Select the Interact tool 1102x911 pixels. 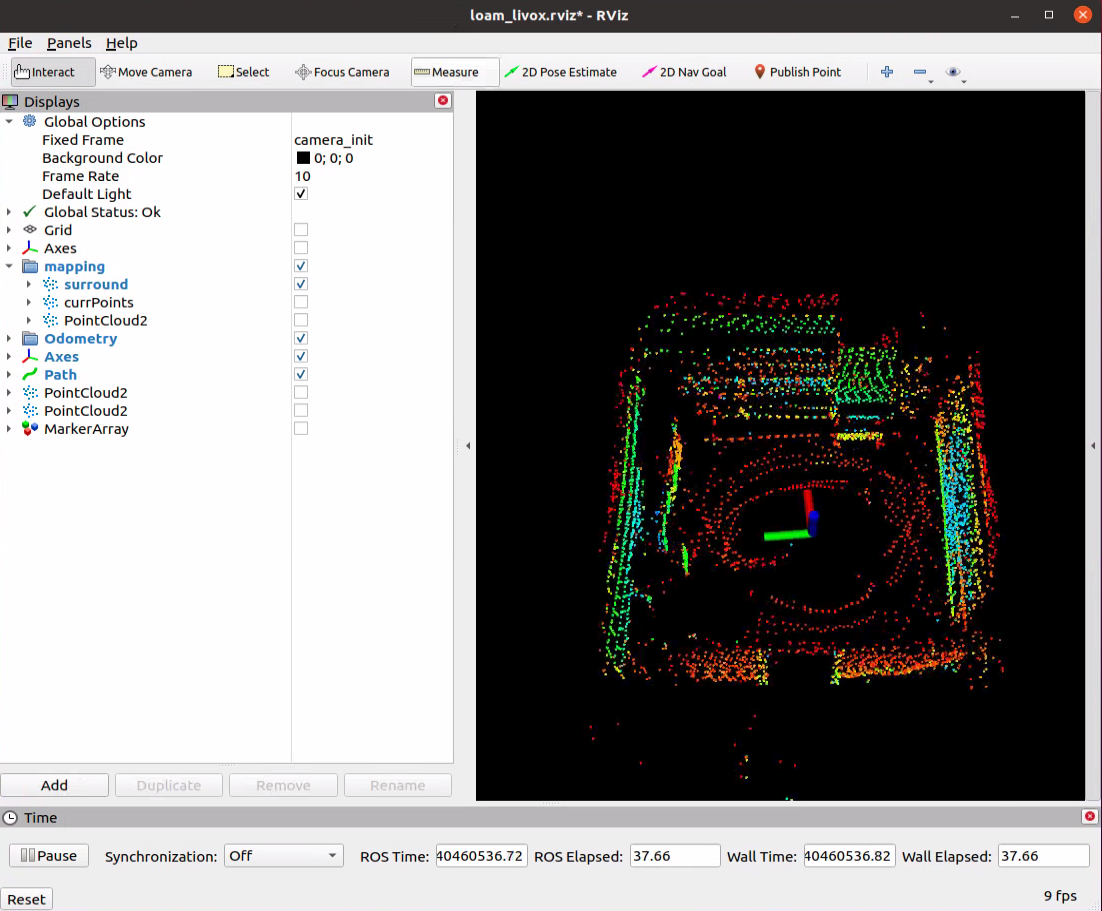[x=46, y=72]
